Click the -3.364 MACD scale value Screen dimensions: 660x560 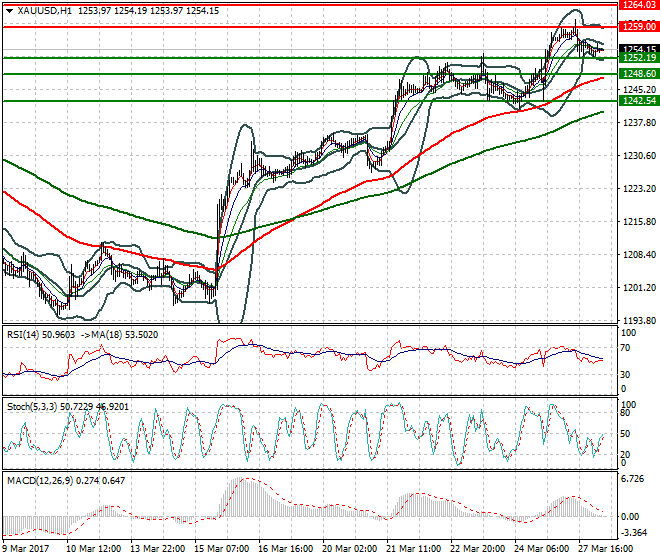(634, 533)
